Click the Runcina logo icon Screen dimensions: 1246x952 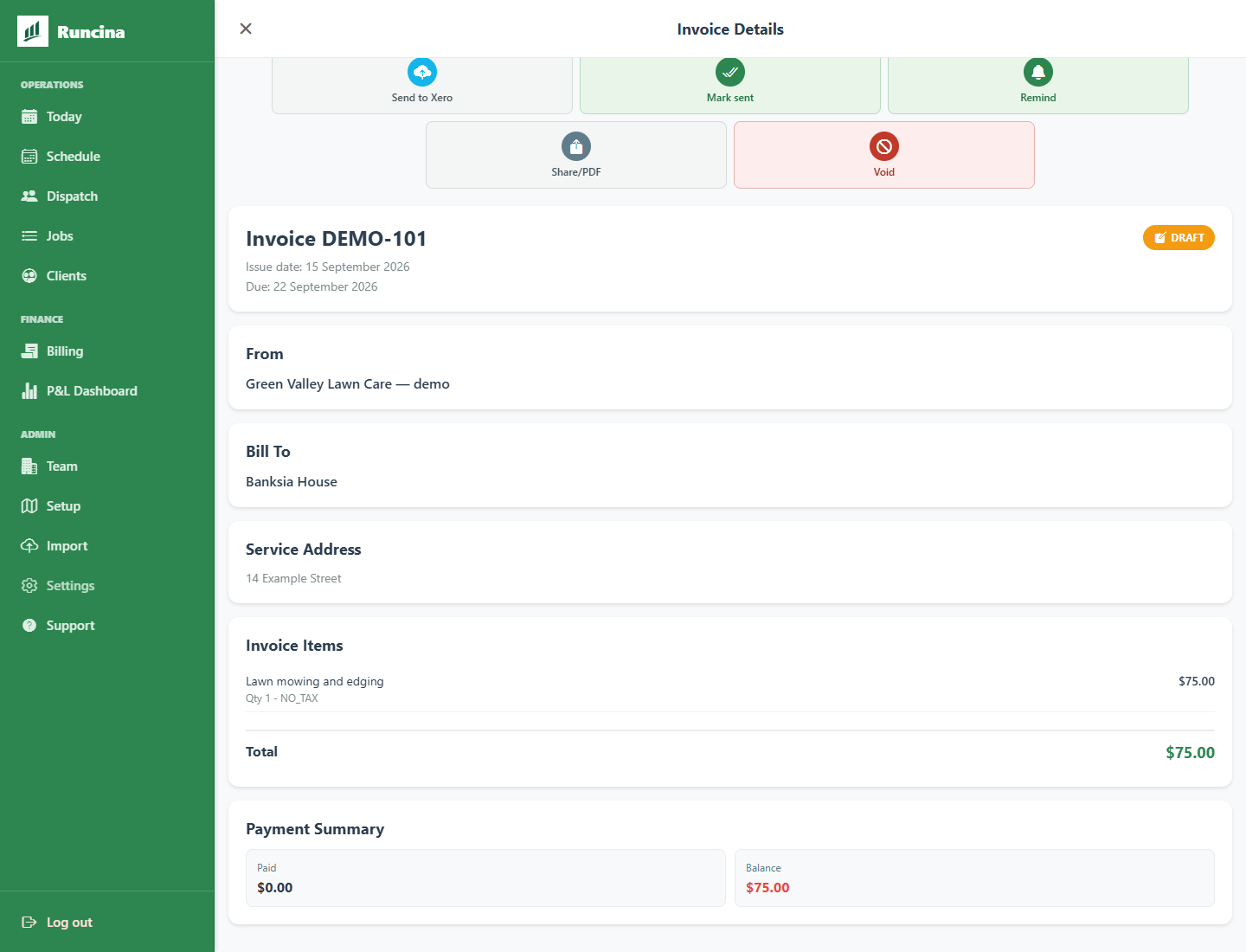point(33,31)
